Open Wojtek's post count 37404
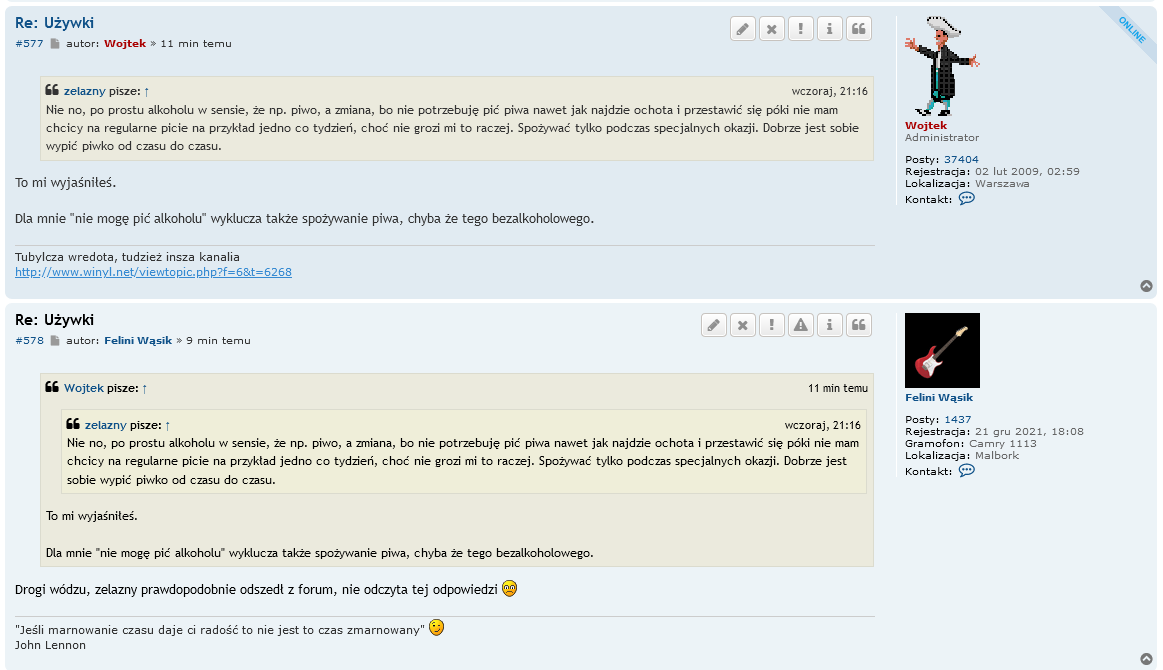The height and width of the screenshot is (670, 1163). point(961,159)
